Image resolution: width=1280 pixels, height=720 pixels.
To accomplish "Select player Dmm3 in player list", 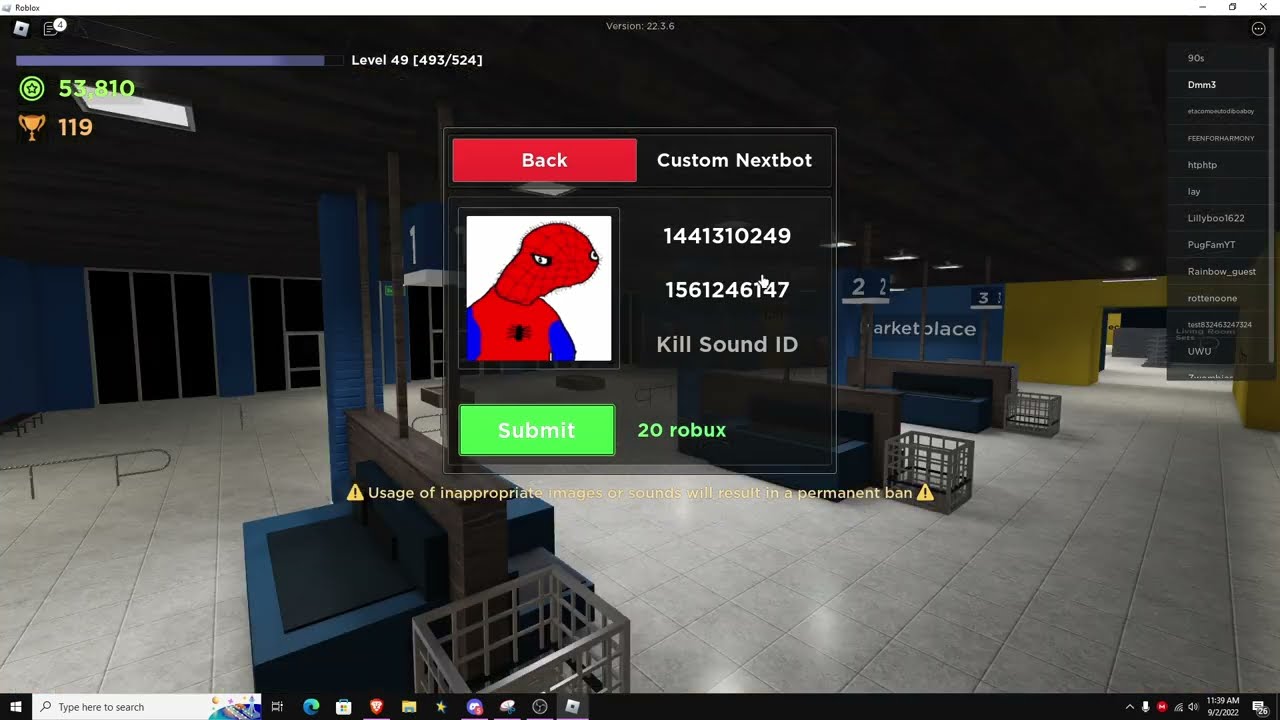I will pos(1218,85).
